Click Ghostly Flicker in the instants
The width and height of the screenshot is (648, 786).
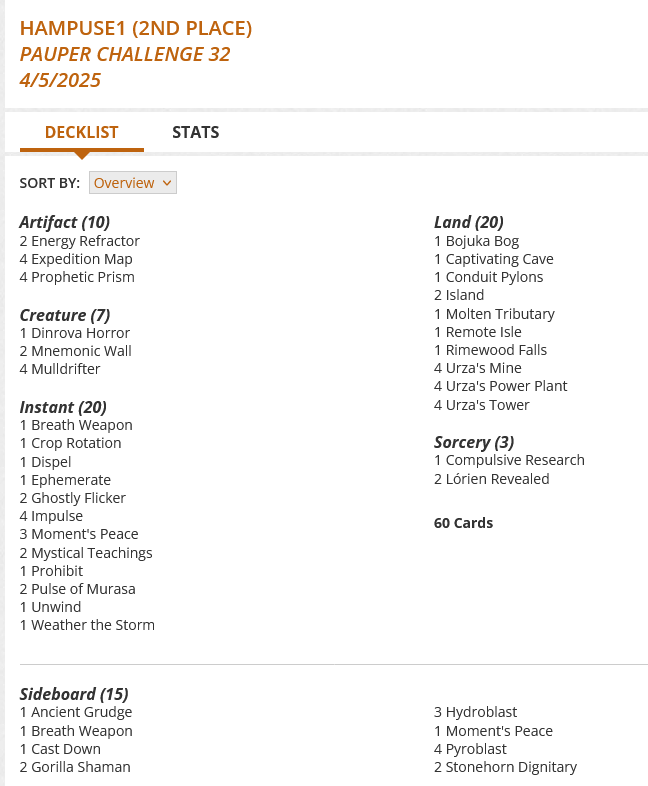pyautogui.click(x=78, y=498)
